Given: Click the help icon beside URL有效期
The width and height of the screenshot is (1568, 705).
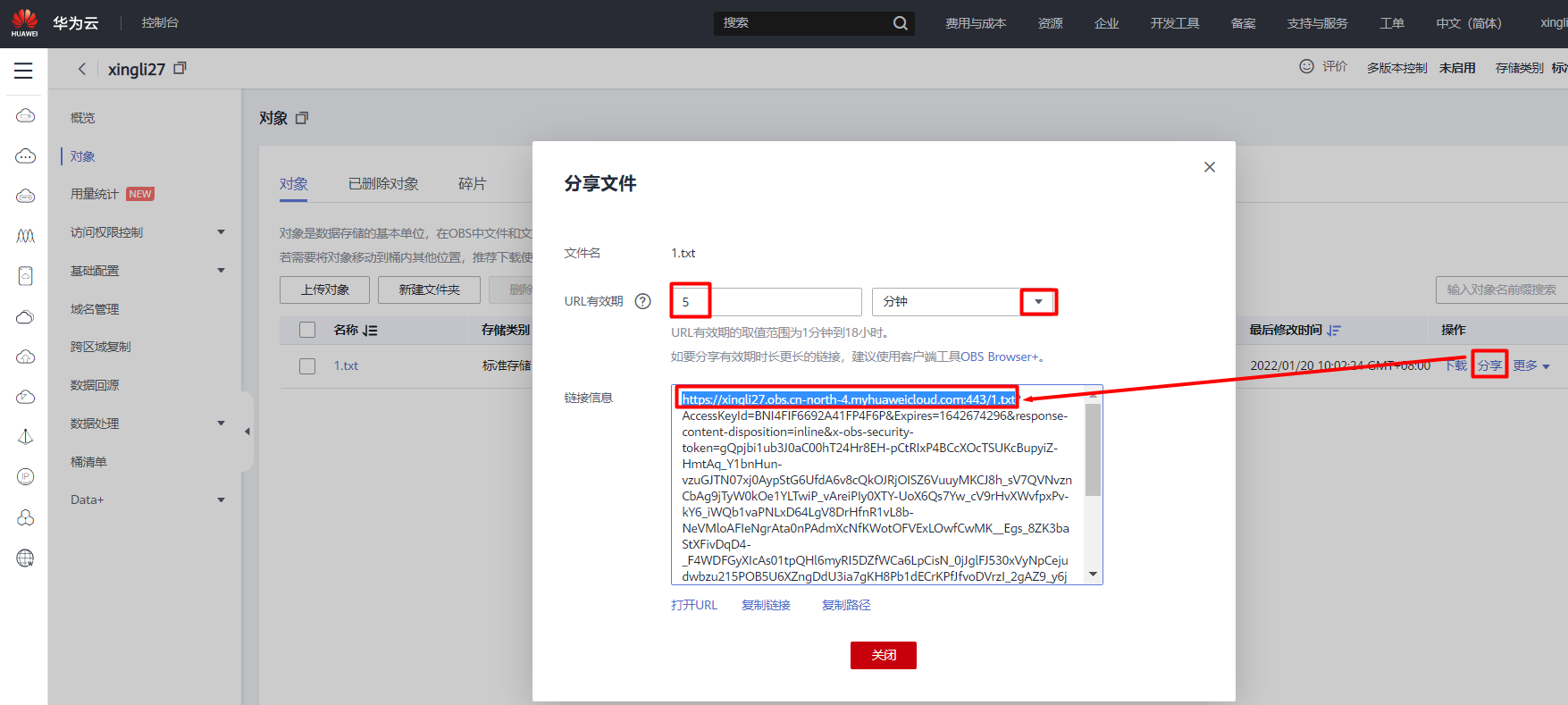Looking at the screenshot, I should tap(642, 301).
